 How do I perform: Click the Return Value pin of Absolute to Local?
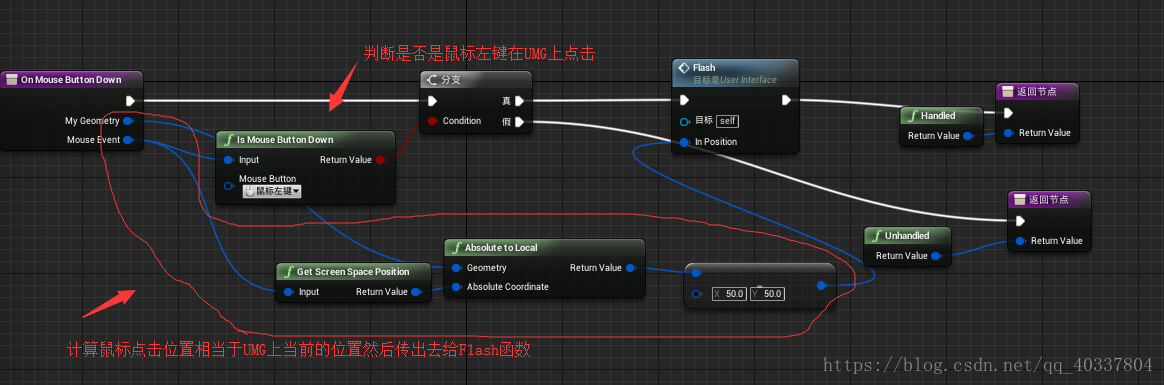pos(630,268)
